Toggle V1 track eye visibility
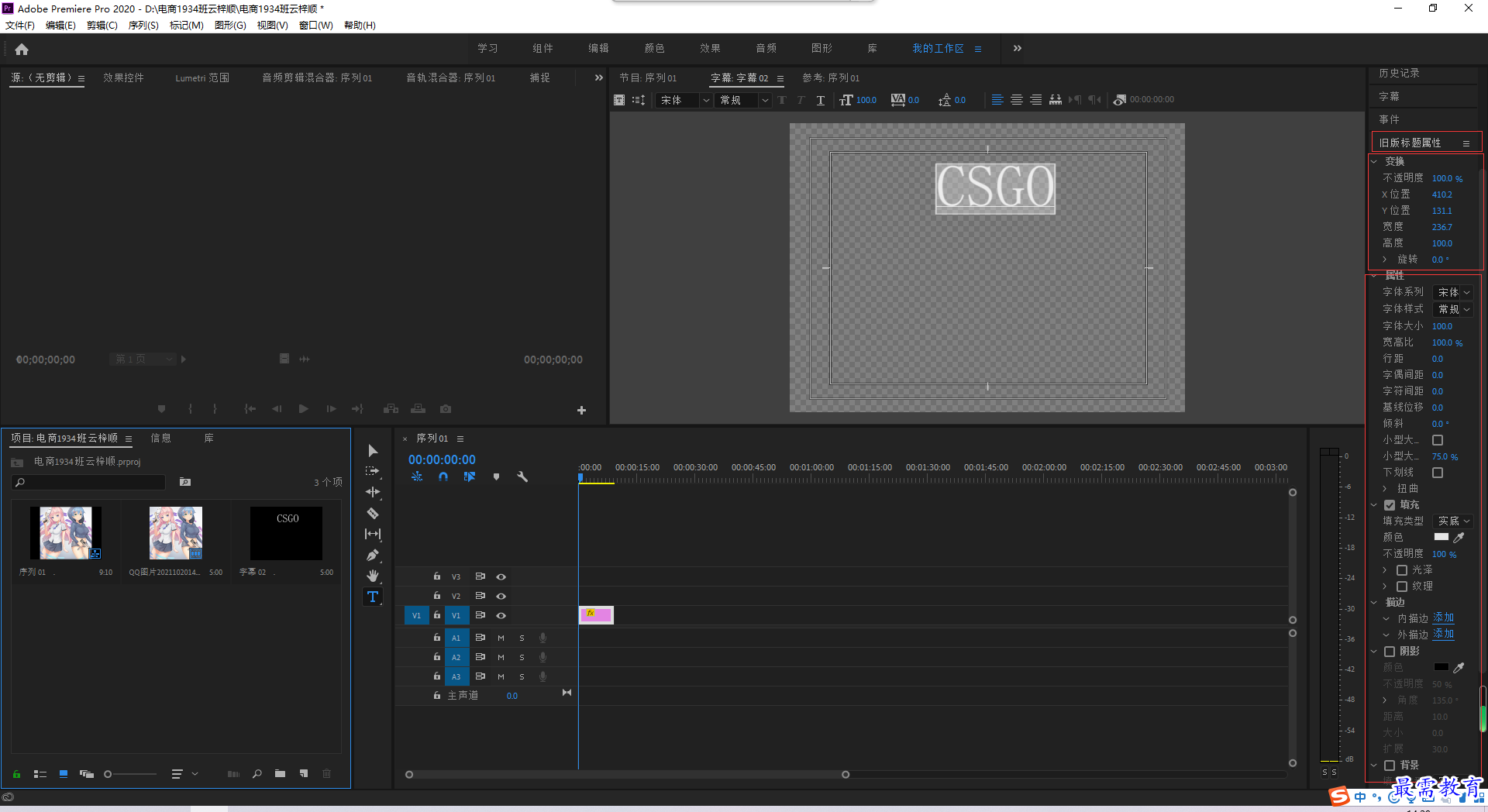 pyautogui.click(x=501, y=615)
